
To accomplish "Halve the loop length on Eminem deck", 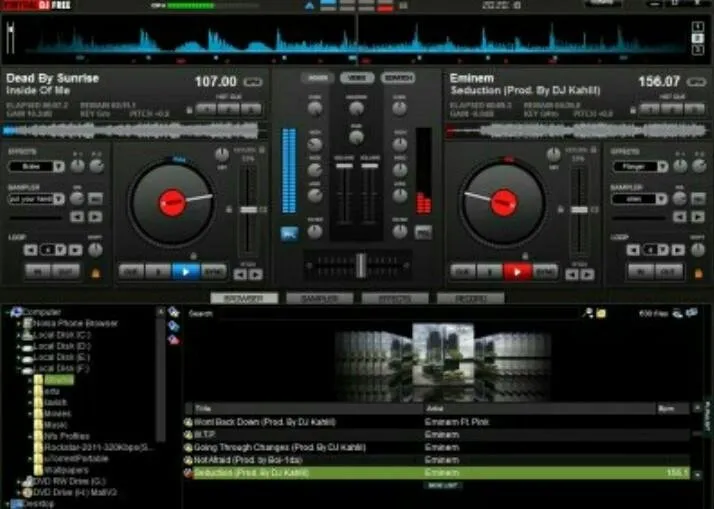I will pos(633,250).
